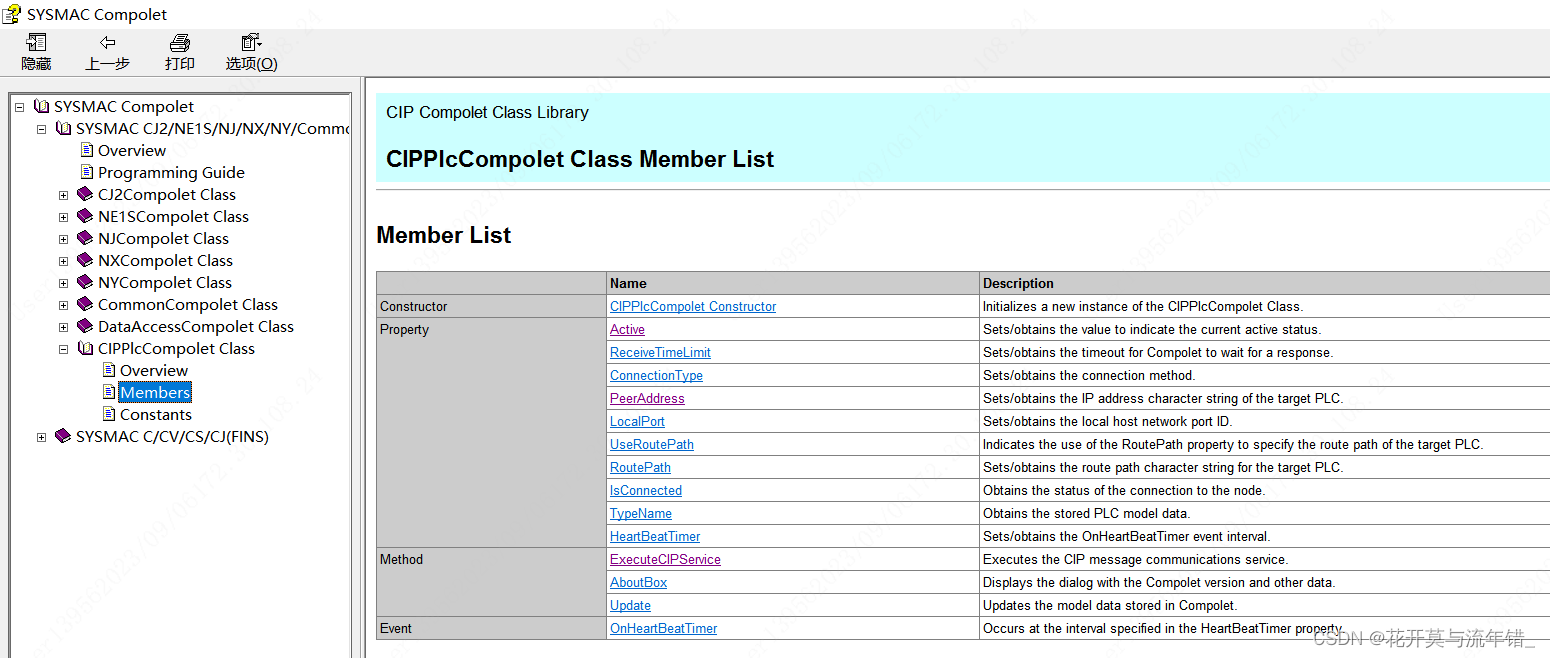The height and width of the screenshot is (658, 1550).
Task: Open the UseRoutePath property link
Action: click(652, 444)
